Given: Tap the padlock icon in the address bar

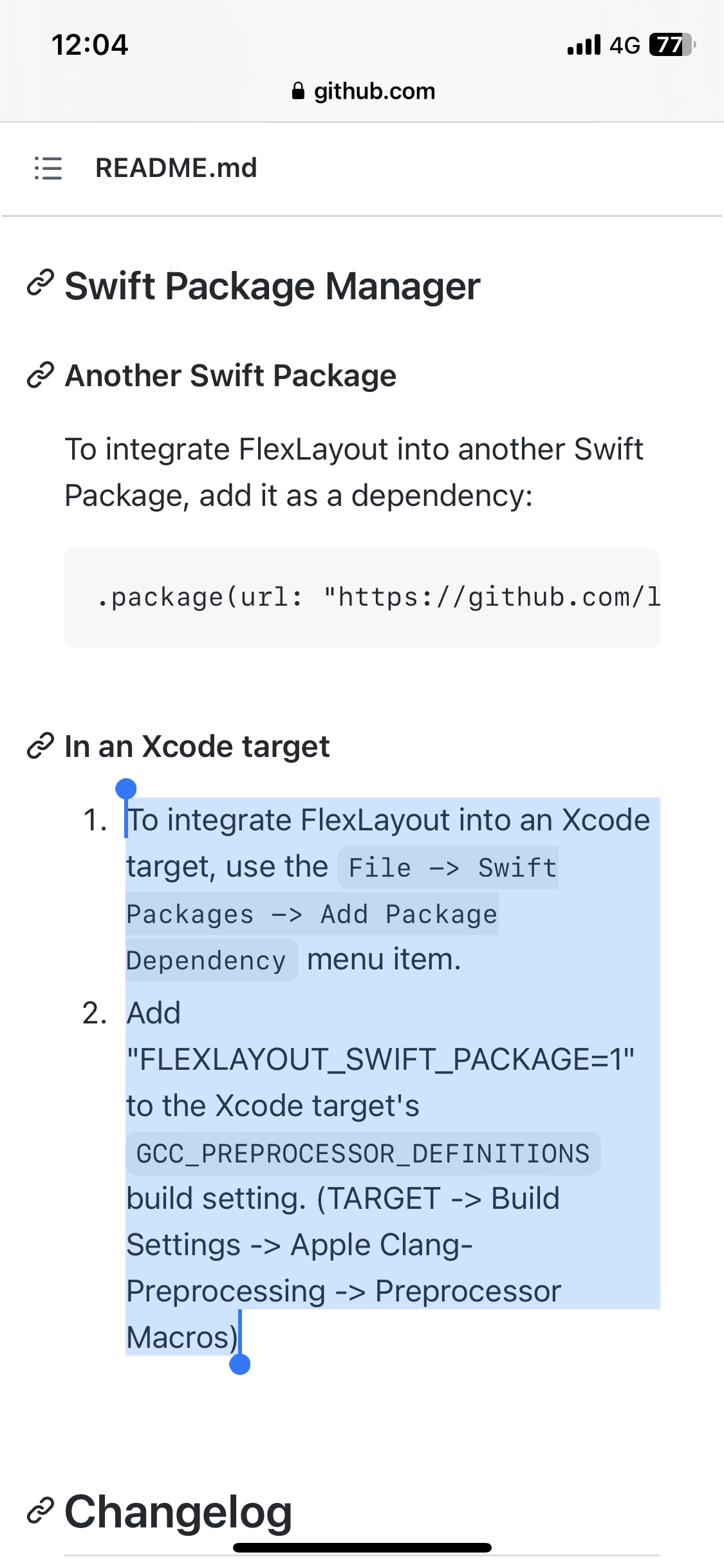Looking at the screenshot, I should 299,90.
